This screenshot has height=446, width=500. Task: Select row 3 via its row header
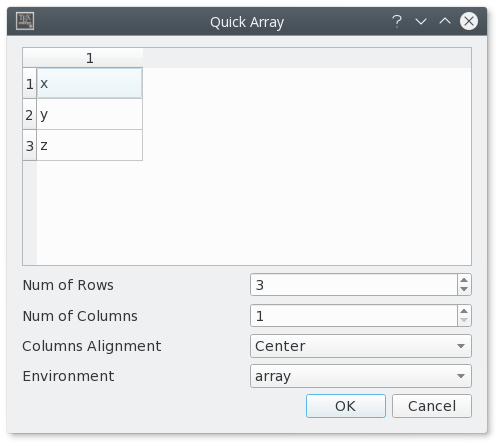pyautogui.click(x=29, y=145)
